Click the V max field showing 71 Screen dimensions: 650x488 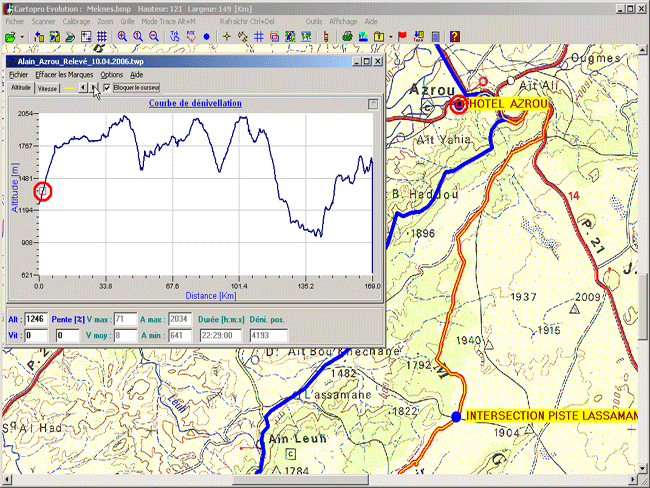pyautogui.click(x=125, y=319)
